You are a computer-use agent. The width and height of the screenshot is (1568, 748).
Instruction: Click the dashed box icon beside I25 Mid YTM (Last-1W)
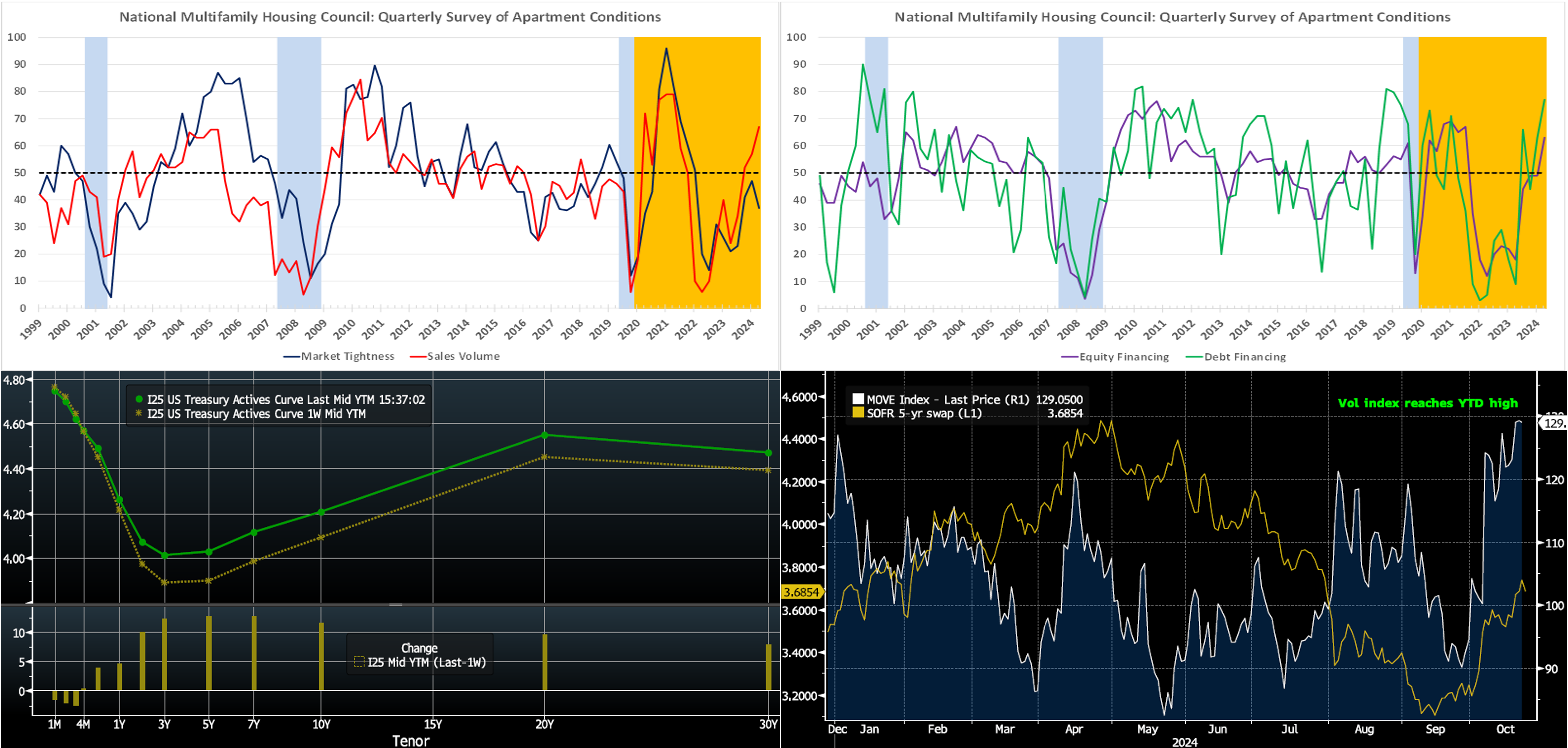point(359,662)
